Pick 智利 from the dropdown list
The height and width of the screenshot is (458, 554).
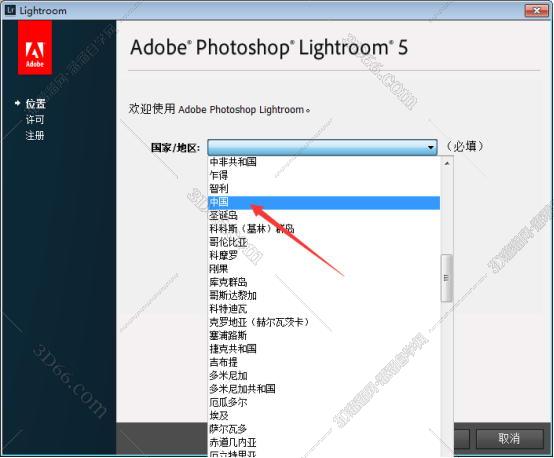[324, 189]
